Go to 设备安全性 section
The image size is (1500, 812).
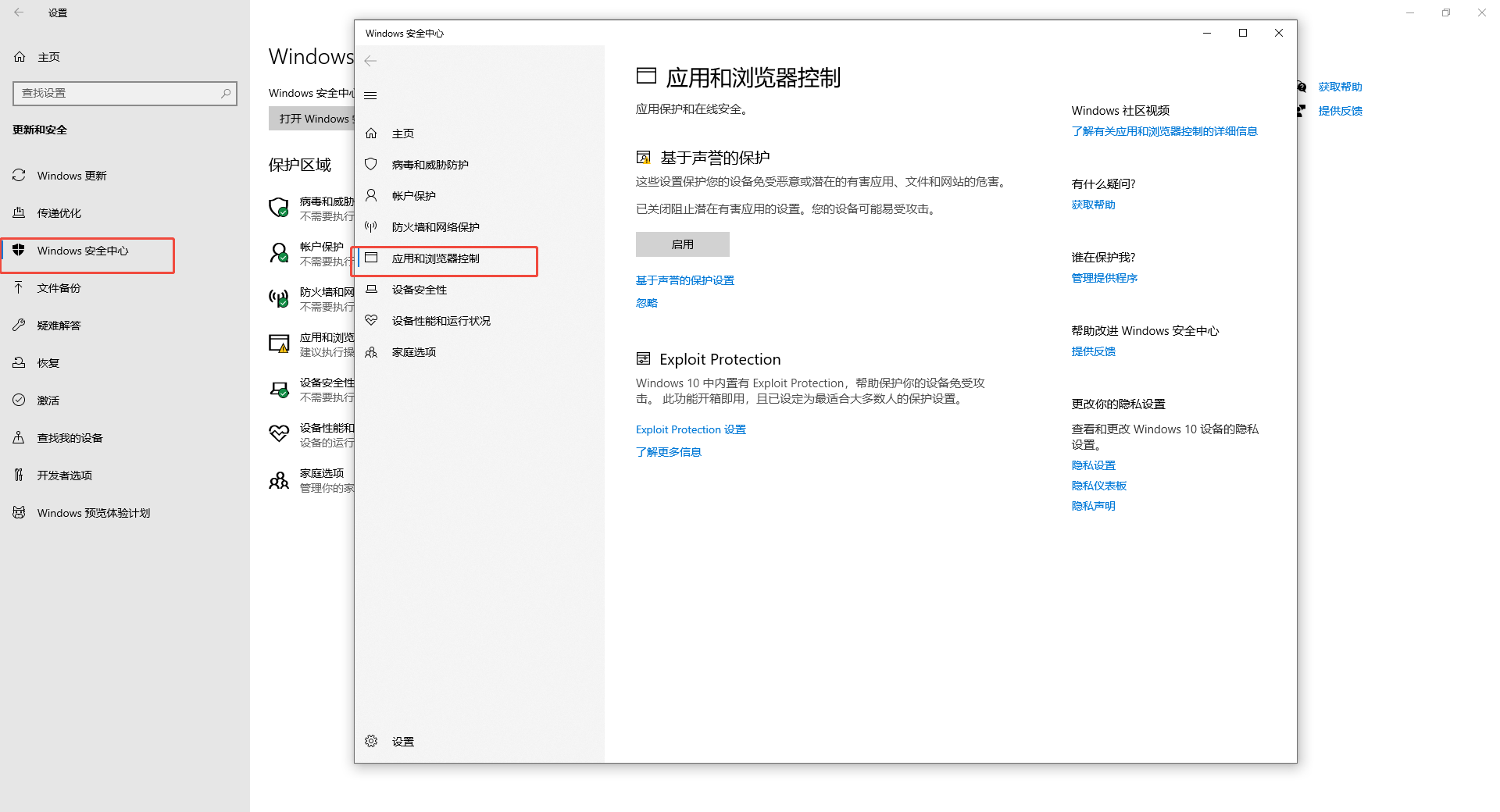[420, 290]
